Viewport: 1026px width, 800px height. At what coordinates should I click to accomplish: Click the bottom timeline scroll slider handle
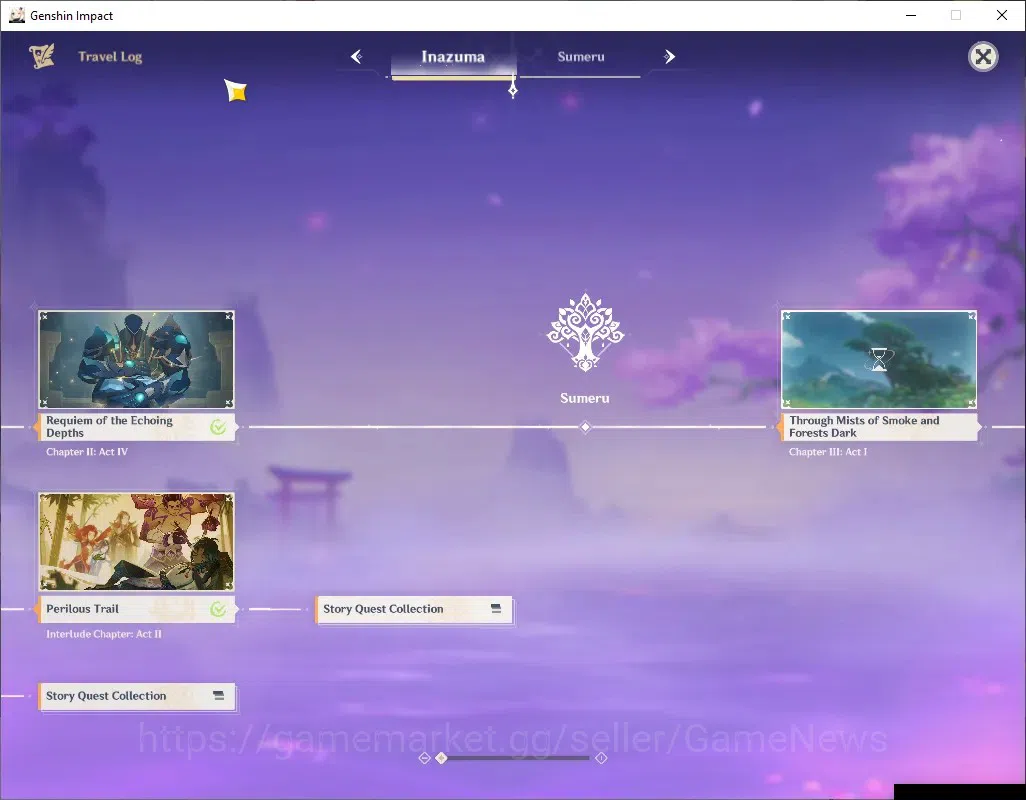tap(442, 757)
